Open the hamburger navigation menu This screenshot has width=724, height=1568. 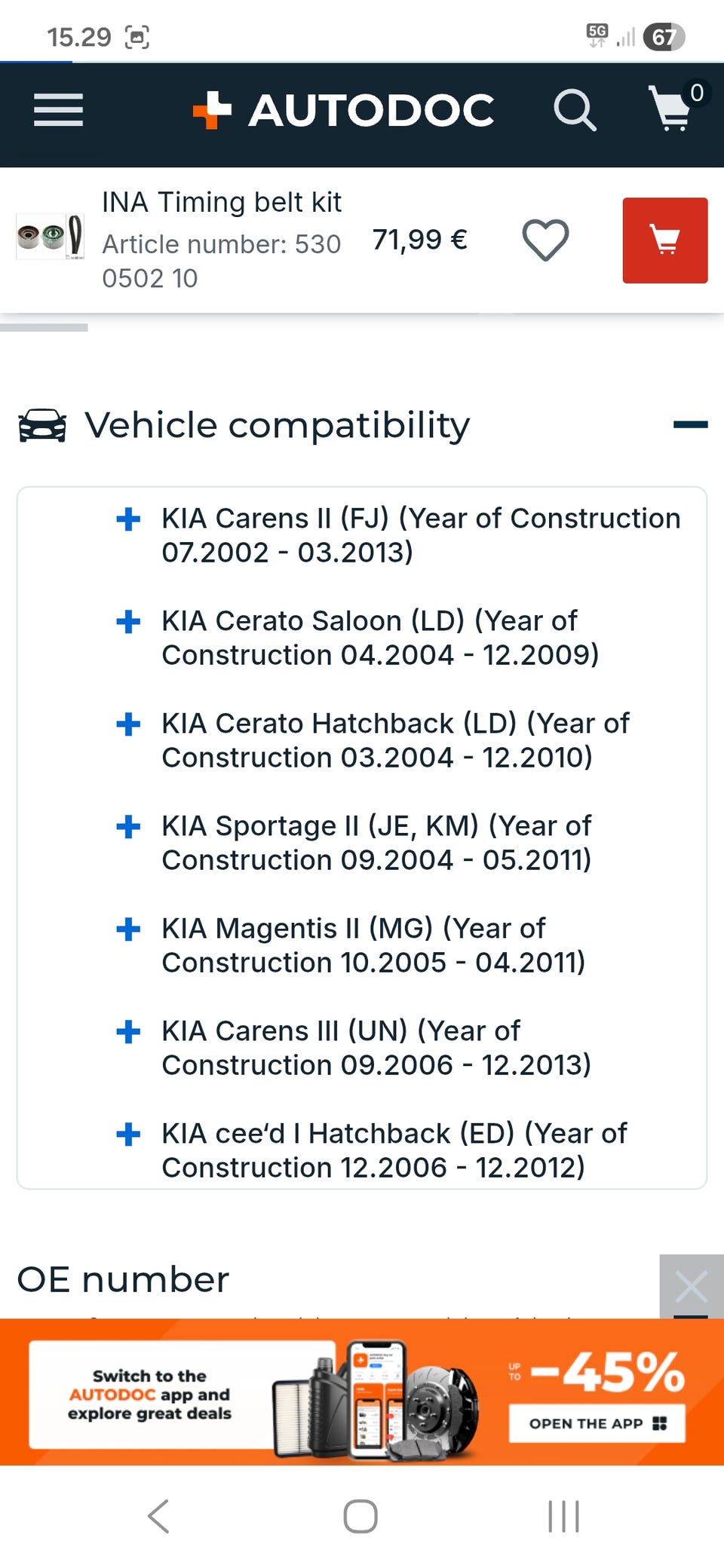pyautogui.click(x=58, y=110)
